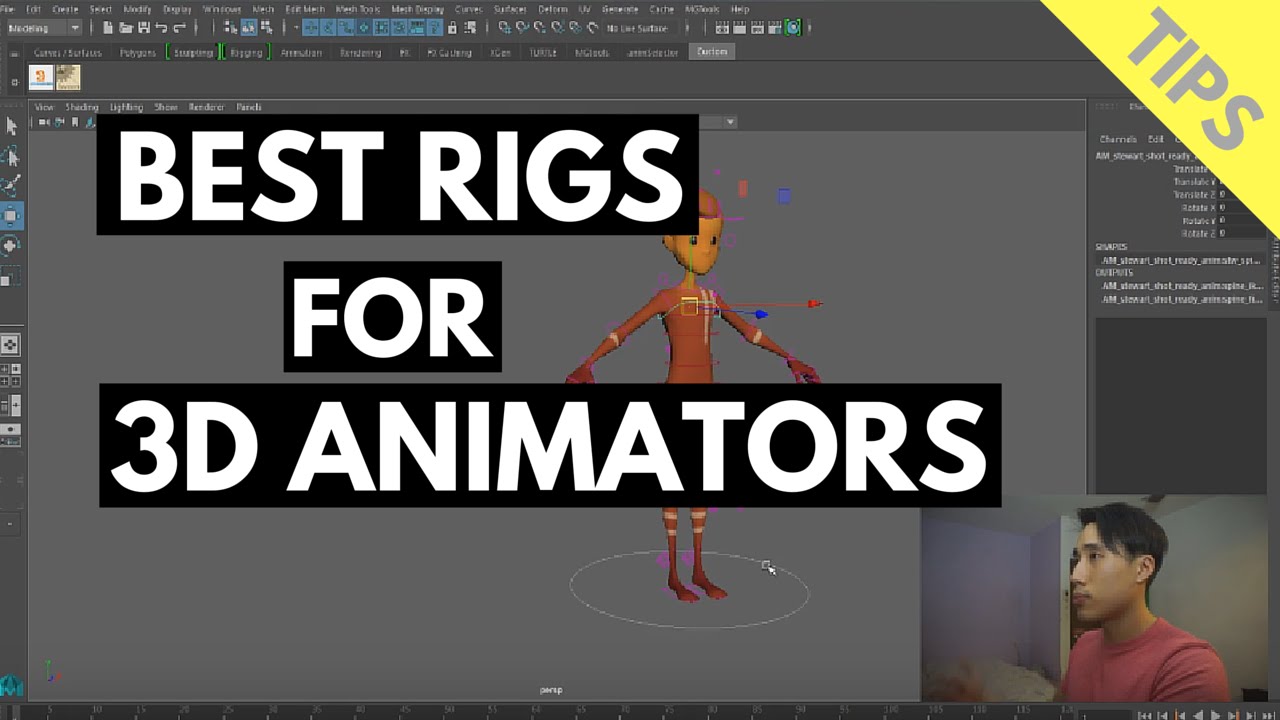
Task: Open the Mesh Tools menu
Action: (x=357, y=9)
